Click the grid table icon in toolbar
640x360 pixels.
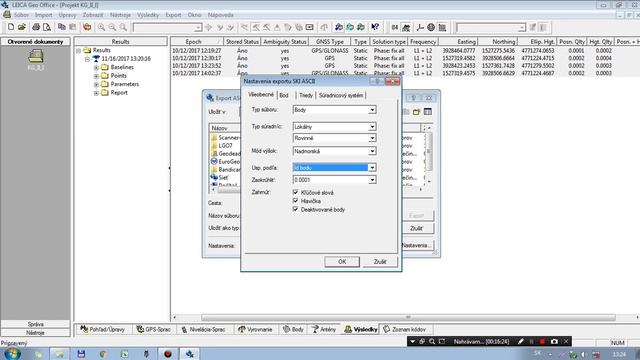[442, 27]
